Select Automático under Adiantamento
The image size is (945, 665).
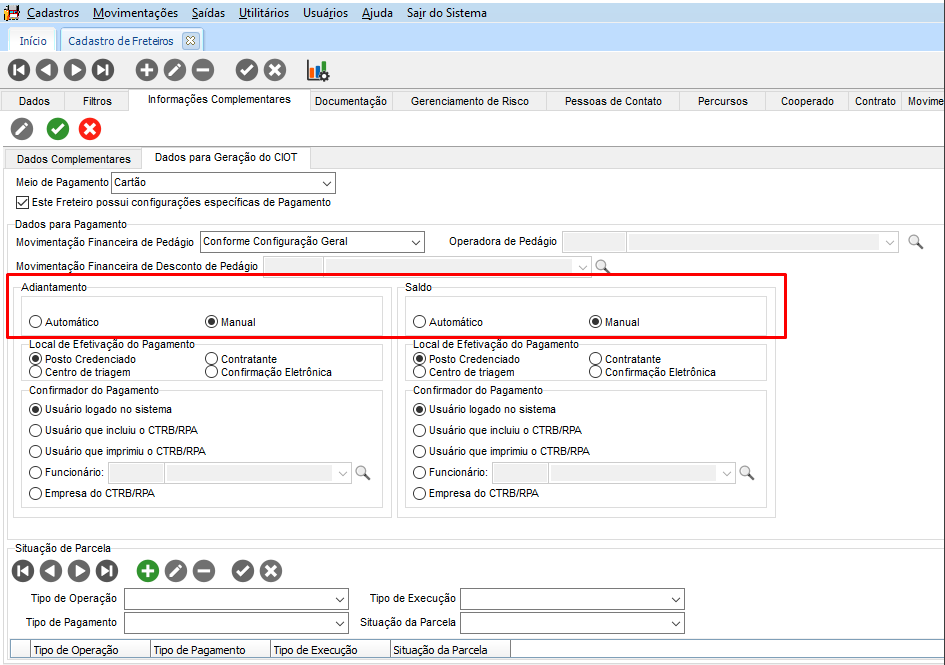click(x=36, y=322)
